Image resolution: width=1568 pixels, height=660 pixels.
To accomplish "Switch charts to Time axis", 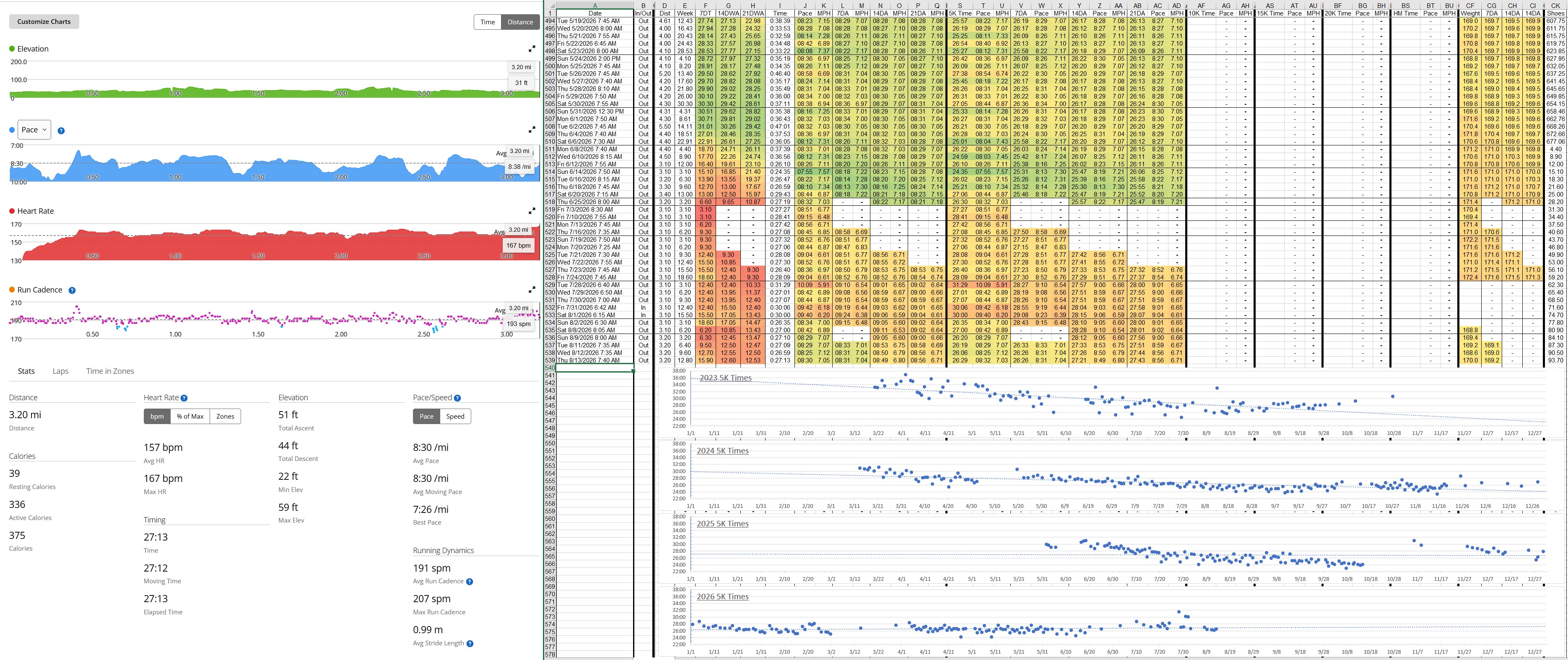I will 488,22.
